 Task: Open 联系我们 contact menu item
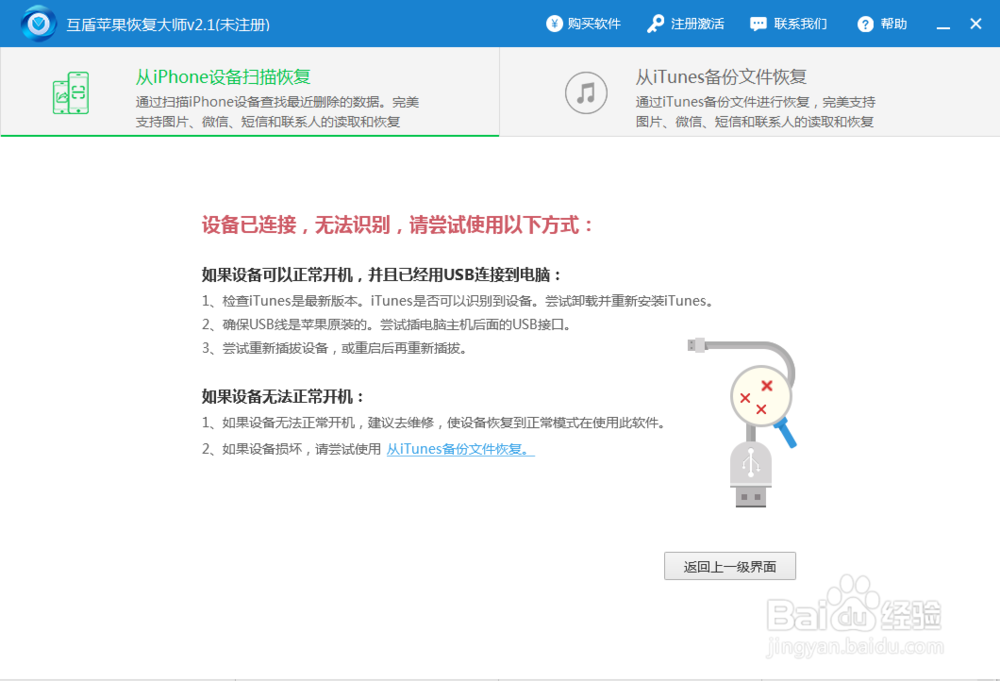pos(788,24)
